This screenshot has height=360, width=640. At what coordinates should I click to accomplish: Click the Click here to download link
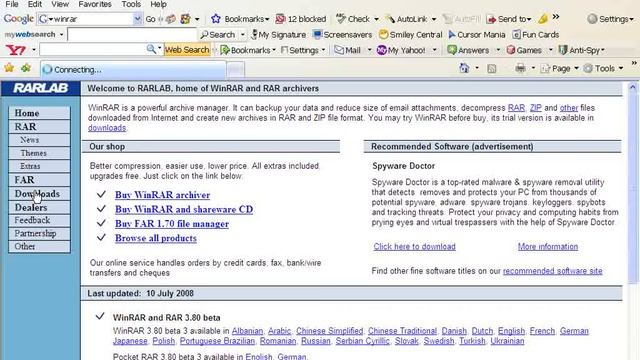tap(414, 247)
